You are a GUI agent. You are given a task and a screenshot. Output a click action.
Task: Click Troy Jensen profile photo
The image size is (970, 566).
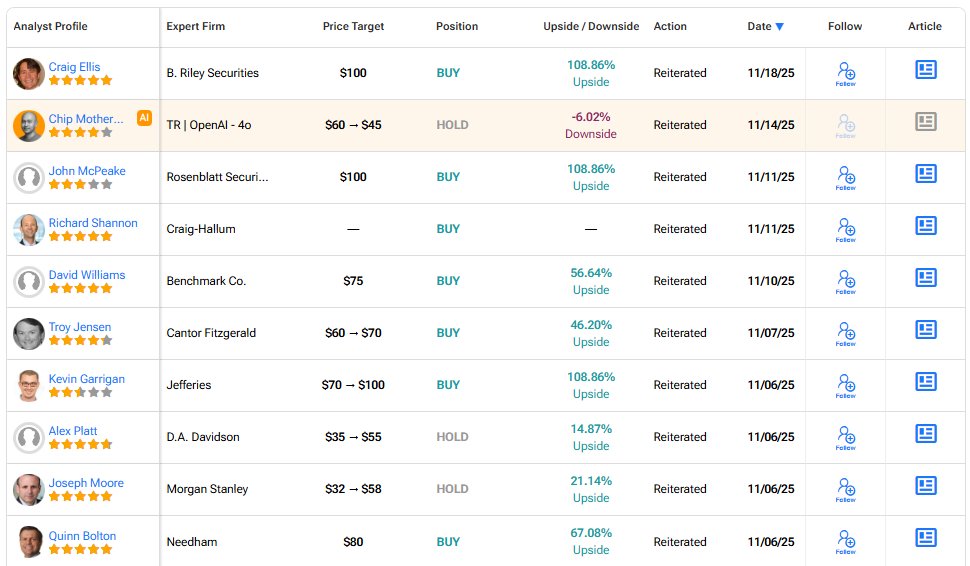(x=28, y=333)
